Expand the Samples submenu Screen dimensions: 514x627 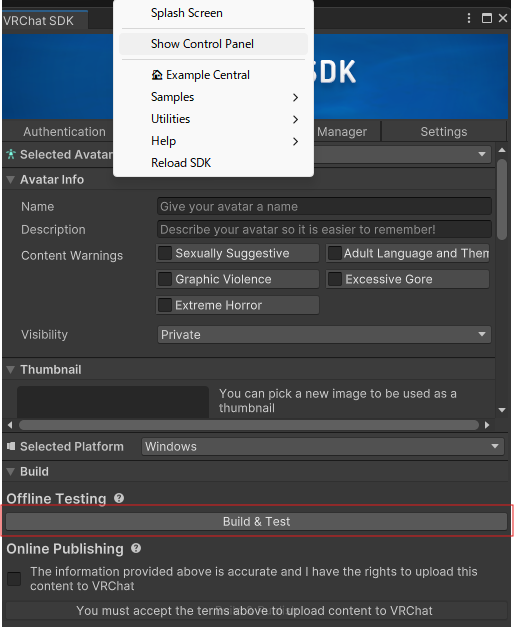point(213,97)
